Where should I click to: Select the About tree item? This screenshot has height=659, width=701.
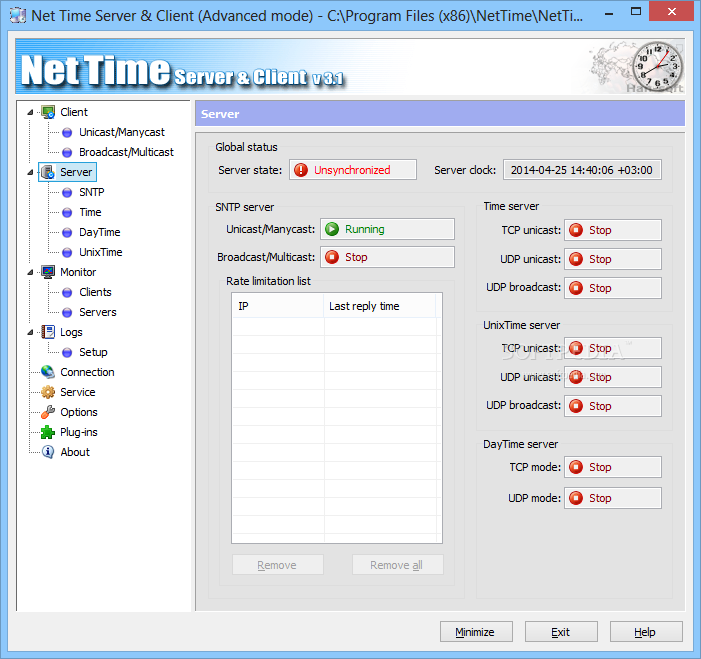point(75,452)
